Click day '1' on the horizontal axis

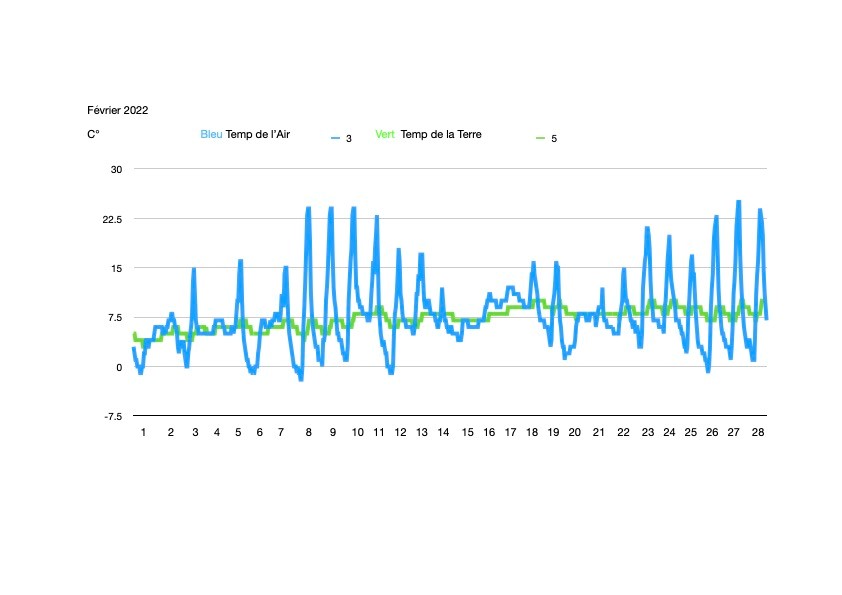(x=143, y=432)
